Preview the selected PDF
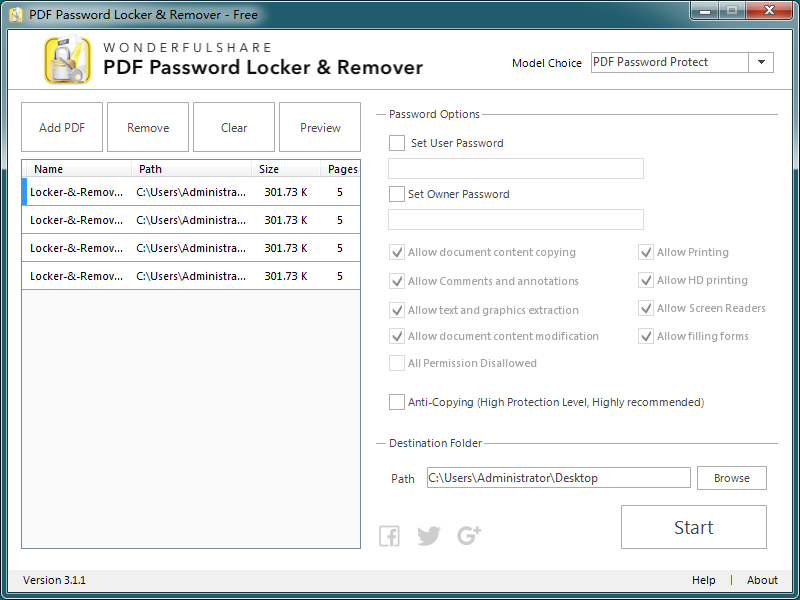The image size is (800, 600). coord(319,127)
